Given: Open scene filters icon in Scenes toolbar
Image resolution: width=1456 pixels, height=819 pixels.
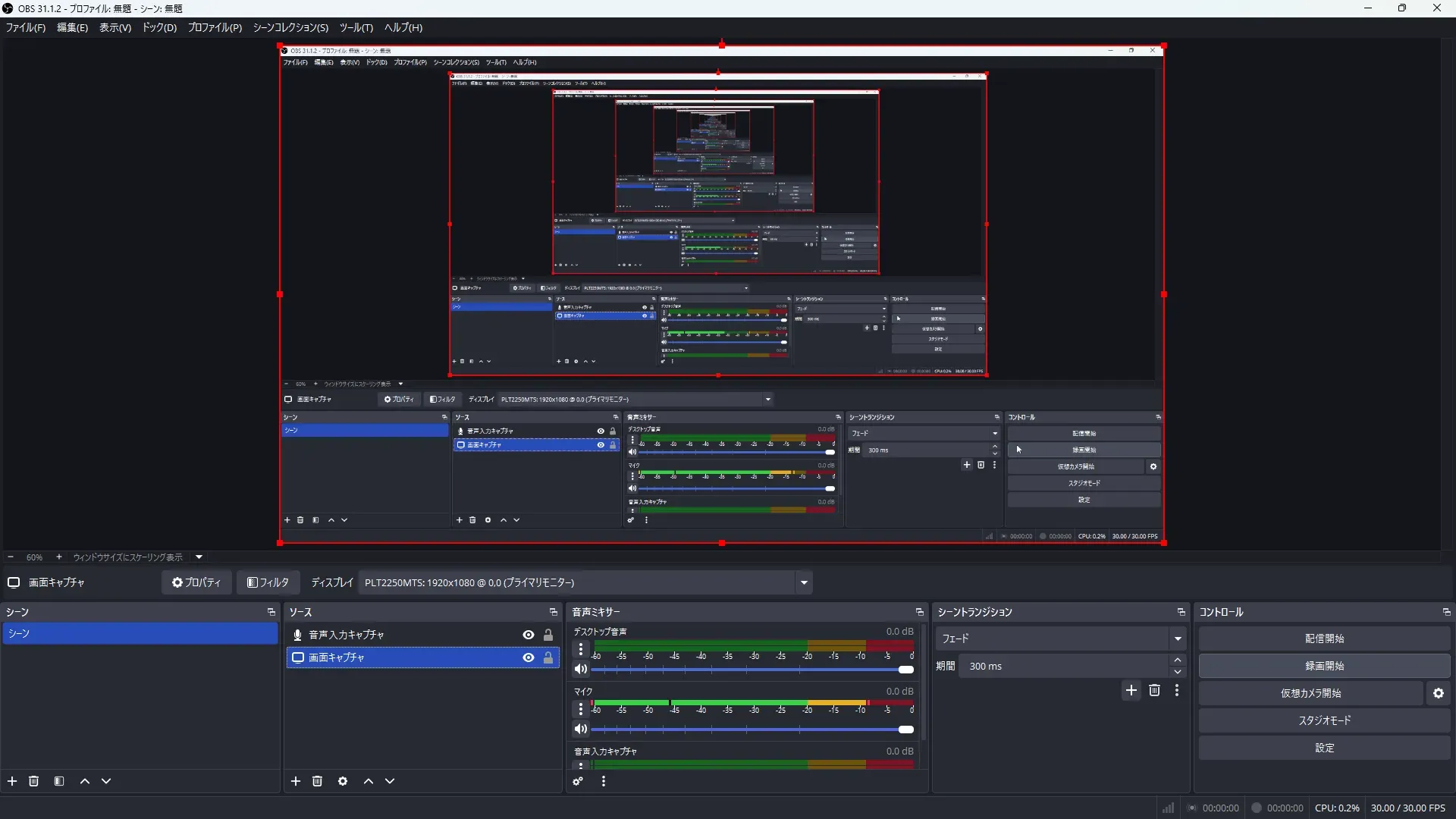Looking at the screenshot, I should click(x=59, y=781).
